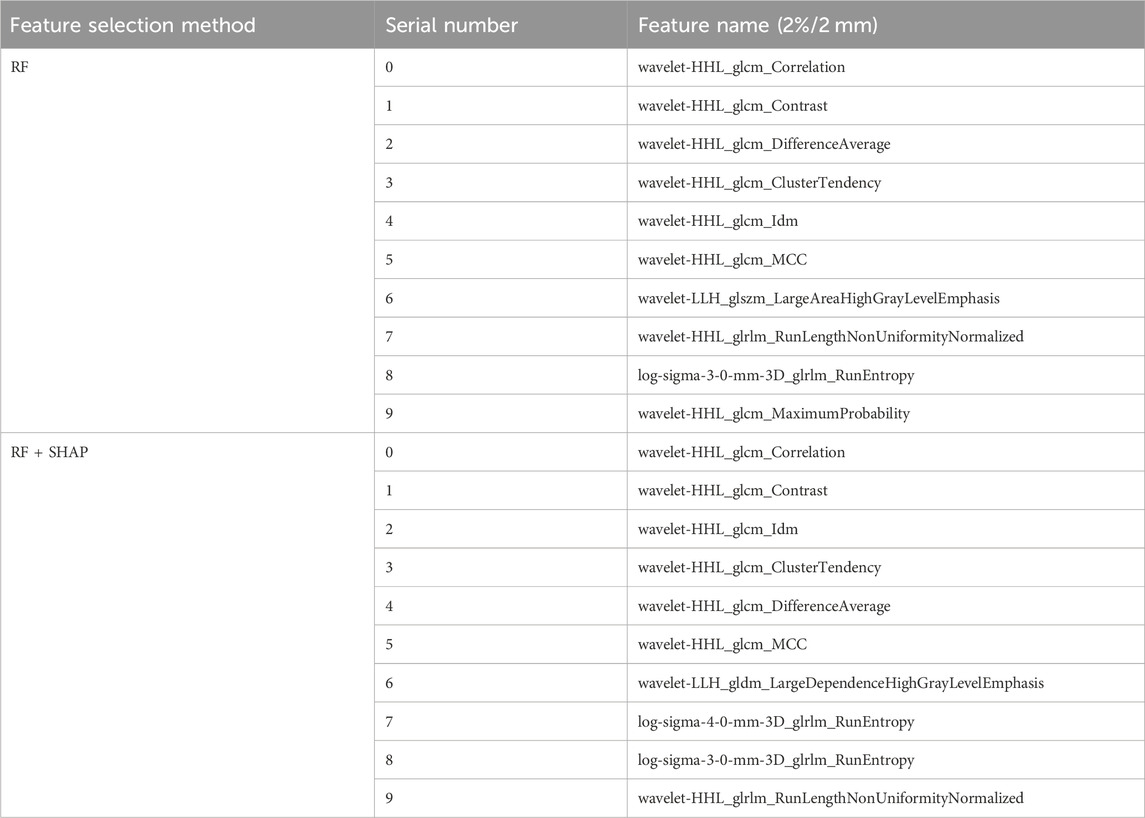
Task: Click the Serial number column header
Action: 500,25
